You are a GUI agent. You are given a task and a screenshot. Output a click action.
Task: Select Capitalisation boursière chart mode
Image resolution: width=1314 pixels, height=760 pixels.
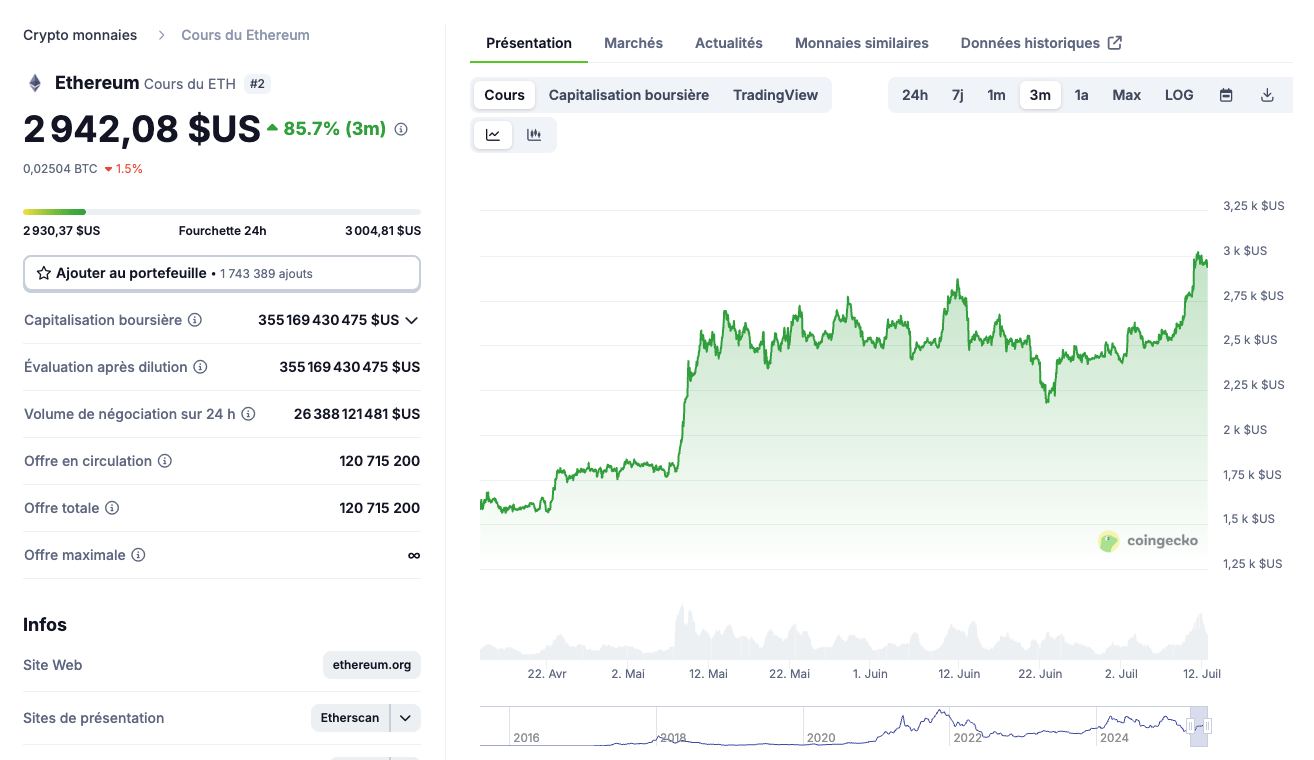[x=629, y=95]
